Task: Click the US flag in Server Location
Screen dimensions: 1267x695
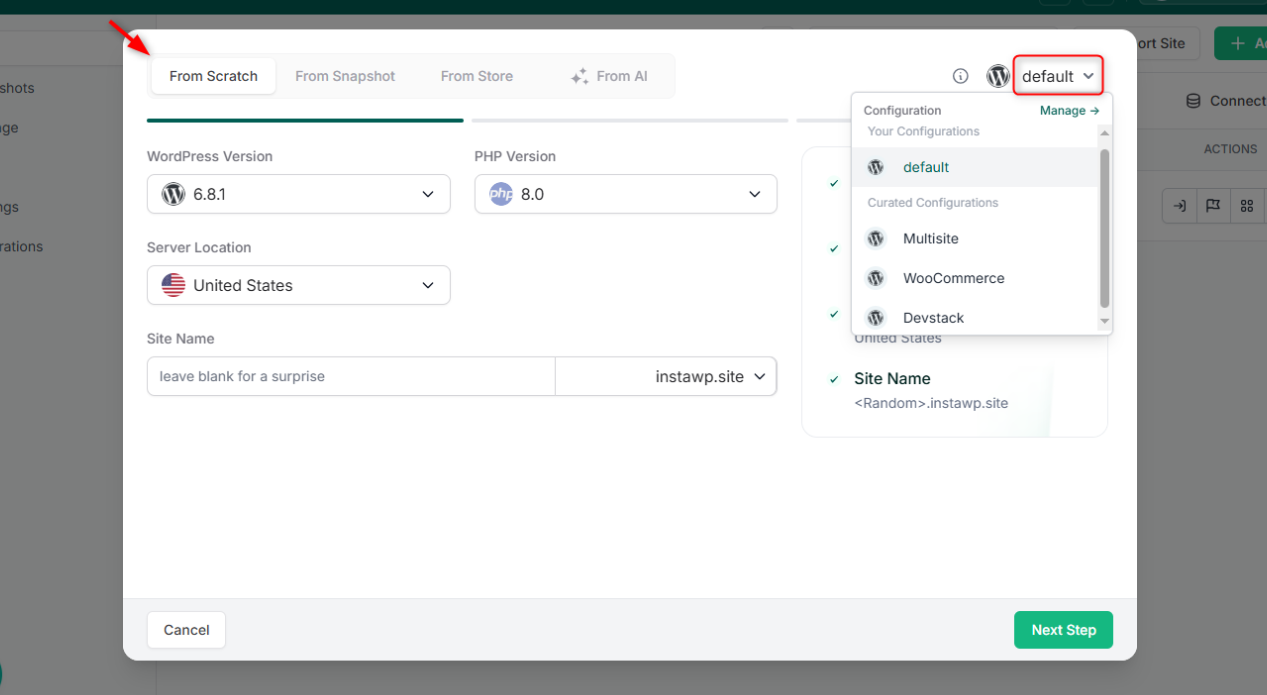Action: pos(172,284)
